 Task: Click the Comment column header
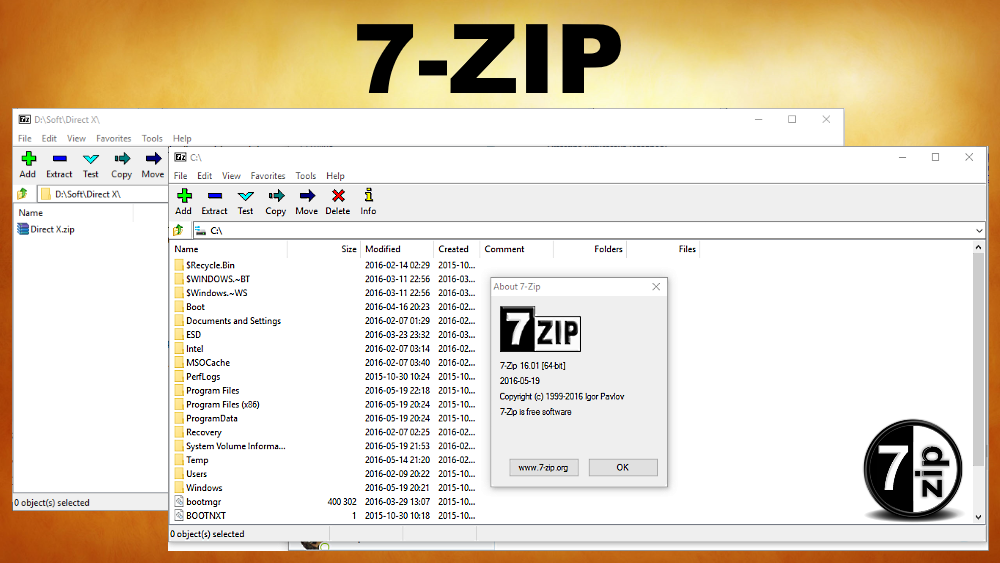[517, 249]
